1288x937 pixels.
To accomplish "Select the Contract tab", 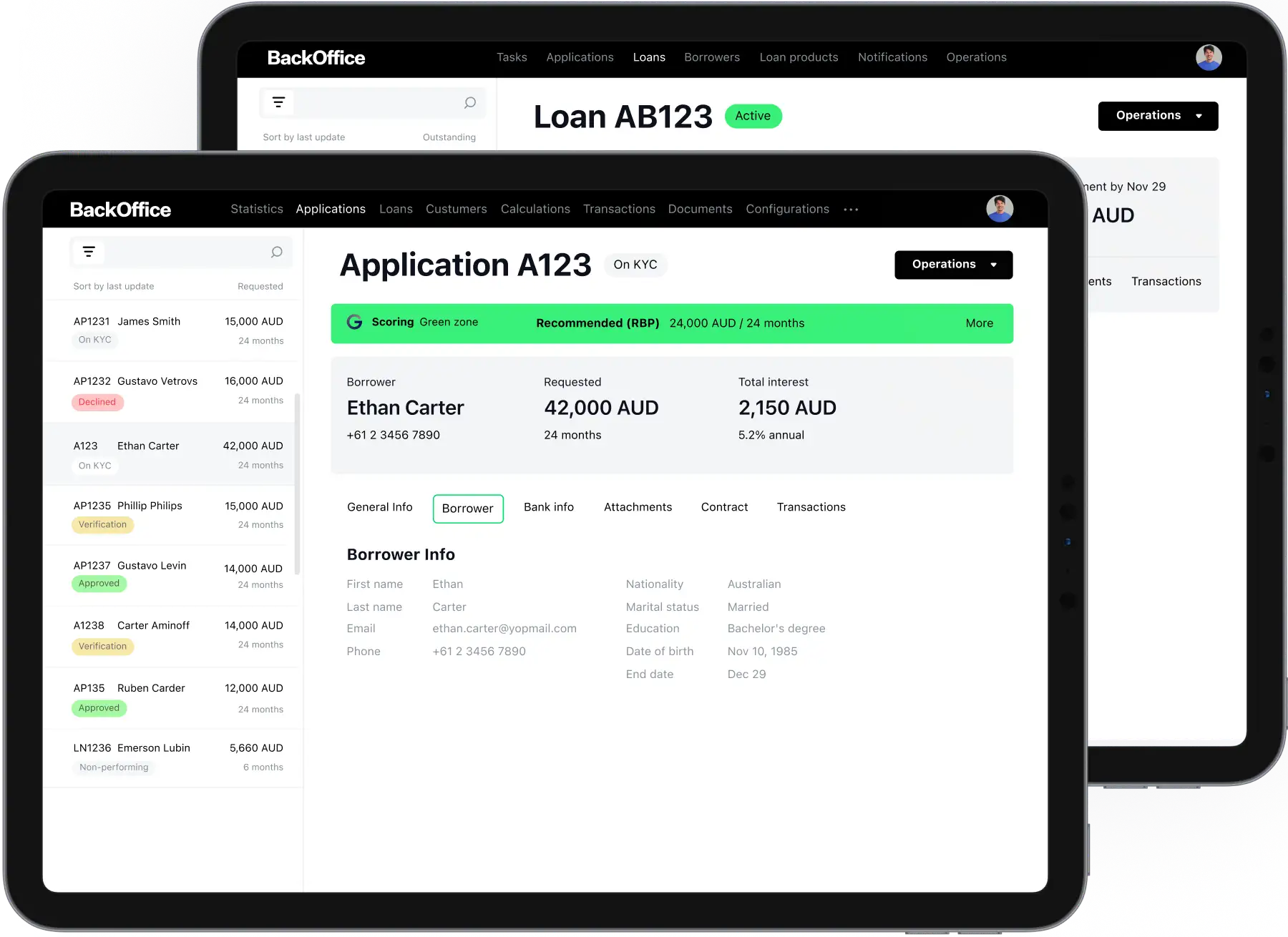I will pyautogui.click(x=724, y=507).
